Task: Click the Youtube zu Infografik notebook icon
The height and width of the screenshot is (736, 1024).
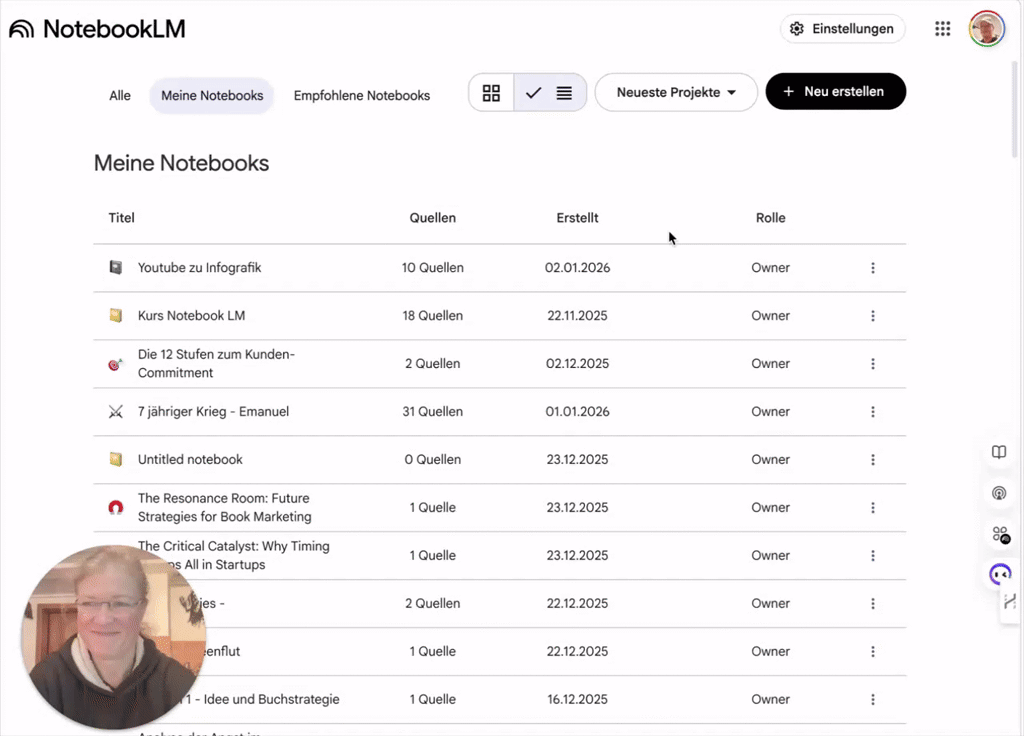Action: [116, 267]
